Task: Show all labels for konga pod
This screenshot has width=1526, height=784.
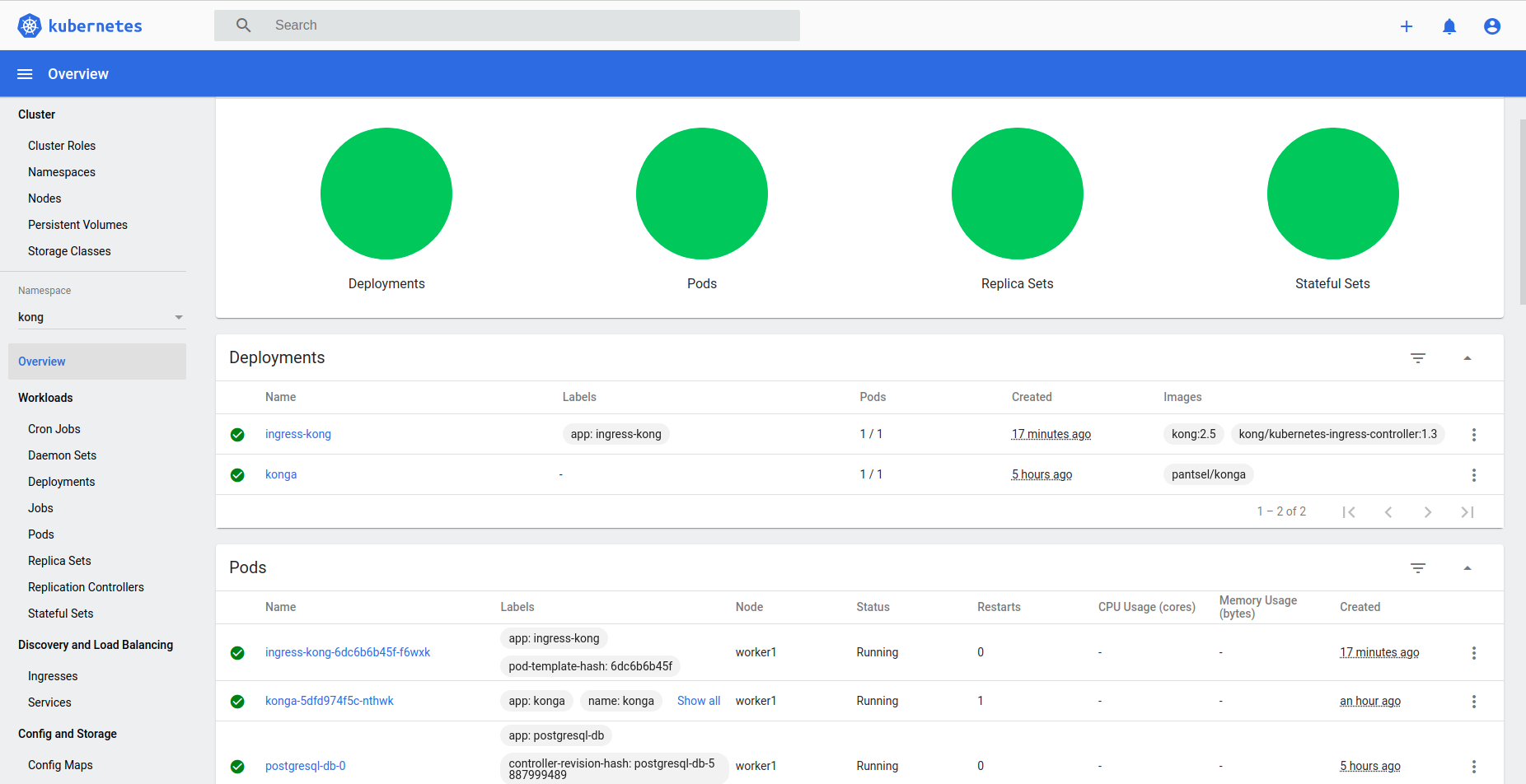Action: 699,701
